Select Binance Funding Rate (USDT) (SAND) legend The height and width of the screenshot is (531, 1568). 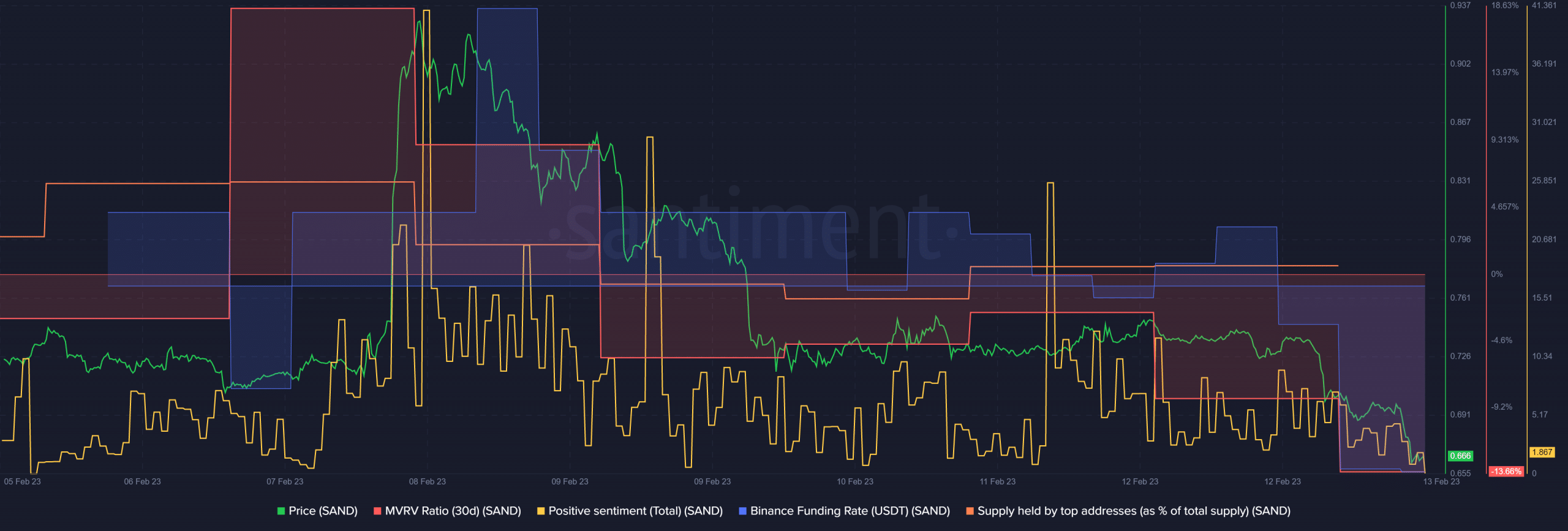coord(850,511)
